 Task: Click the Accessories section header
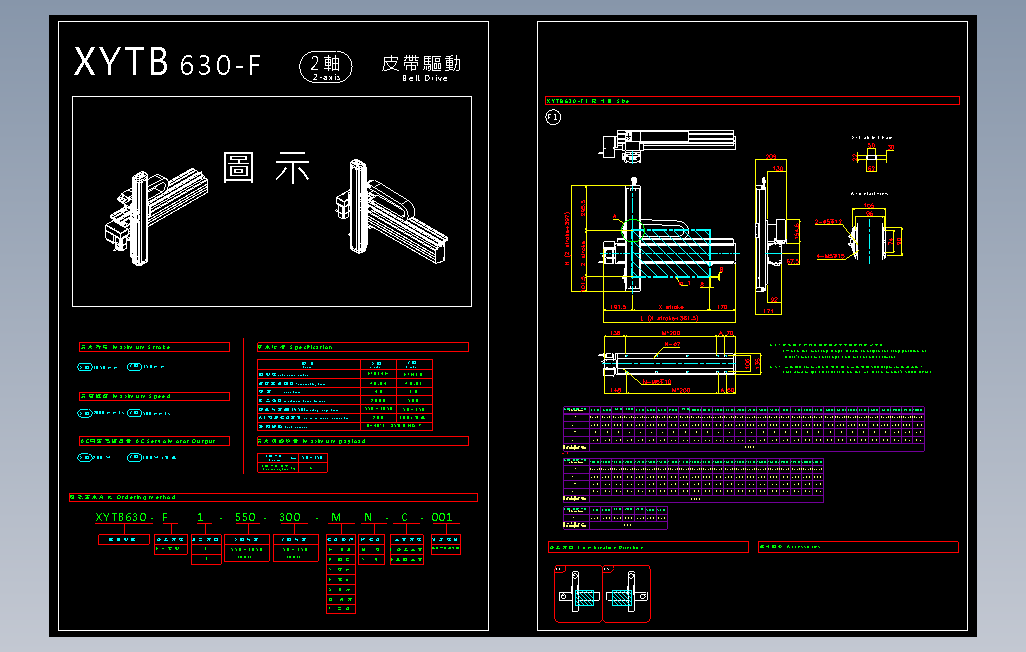pyautogui.click(x=858, y=547)
